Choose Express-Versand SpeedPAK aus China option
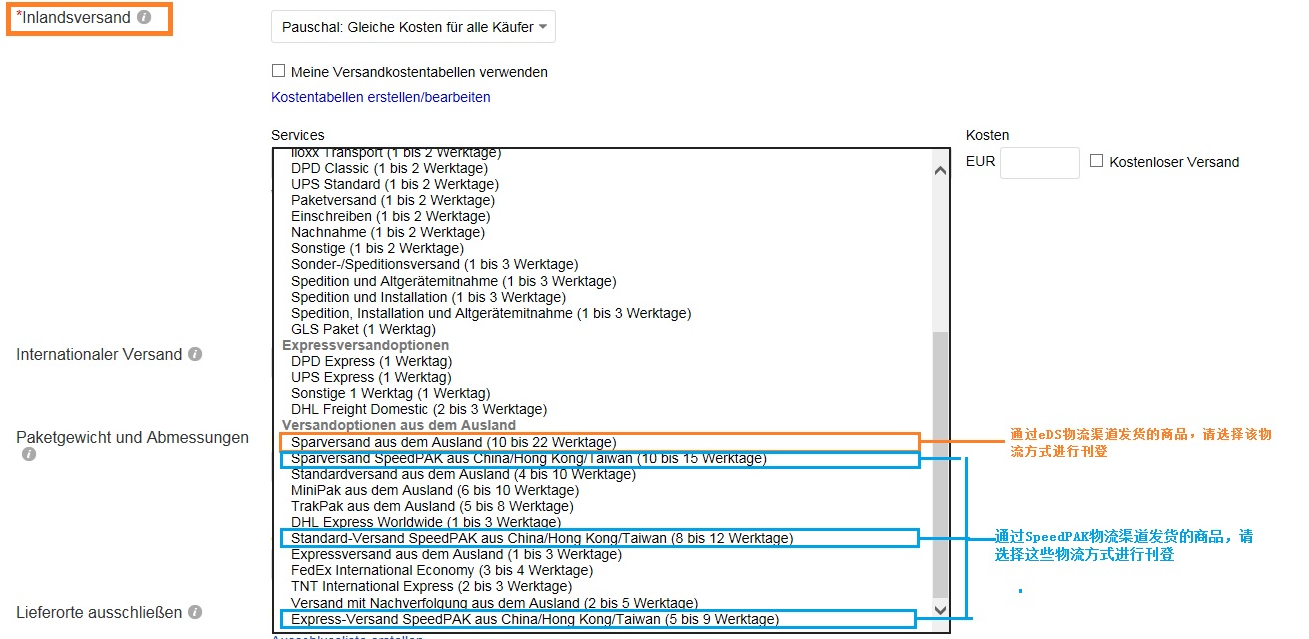 (x=534, y=619)
